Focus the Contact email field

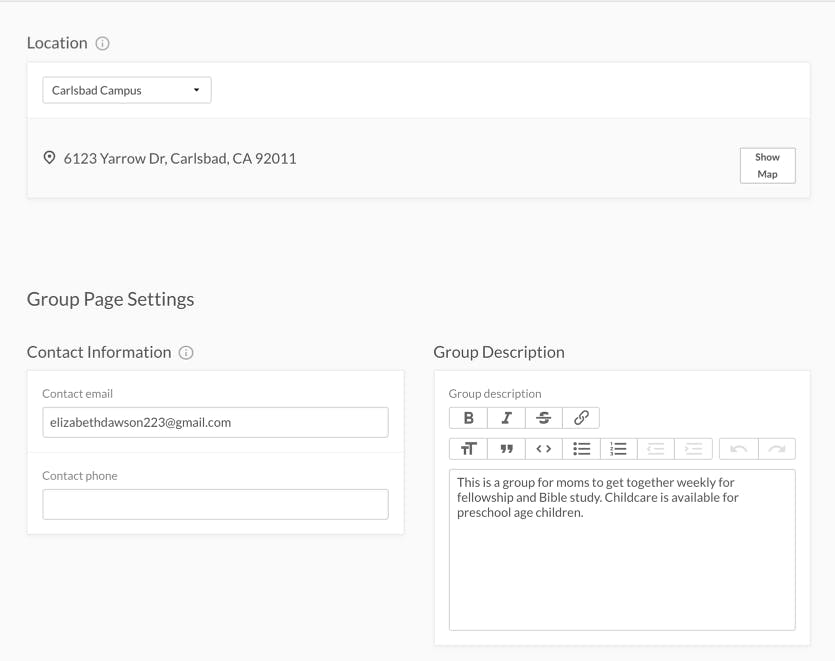tap(215, 422)
